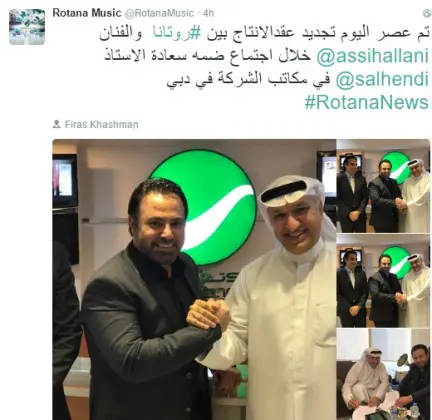The image size is (432, 420).
Task: Enlarge the main handshake photo
Action: [x=194, y=279]
